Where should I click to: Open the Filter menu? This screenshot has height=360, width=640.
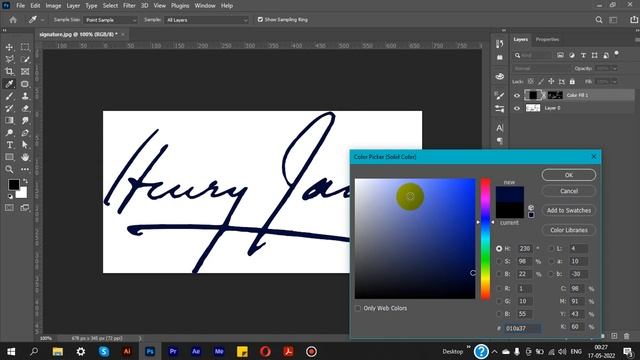pos(129,6)
